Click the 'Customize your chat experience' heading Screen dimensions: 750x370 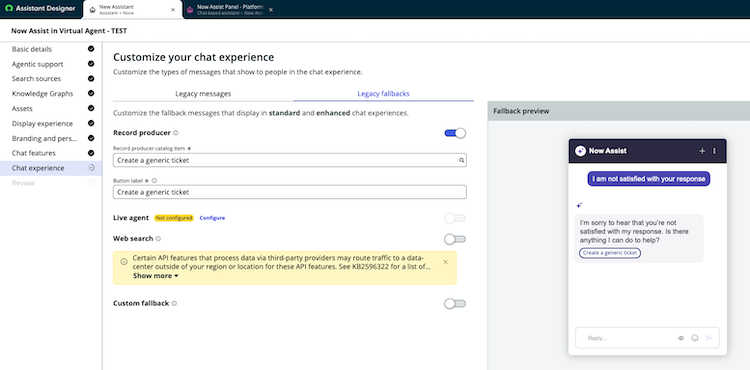[194, 57]
